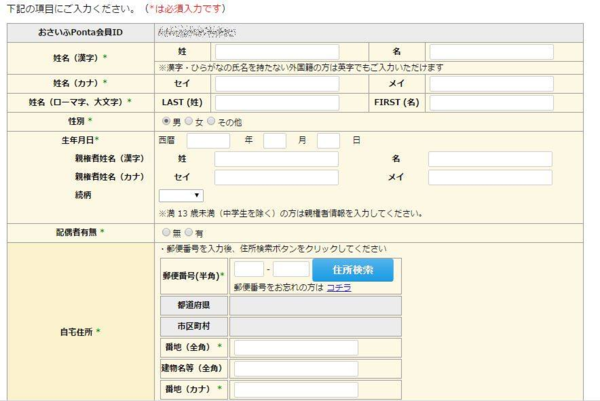Select the 男 gender radio button
This screenshot has height=401, width=600.
[166, 121]
